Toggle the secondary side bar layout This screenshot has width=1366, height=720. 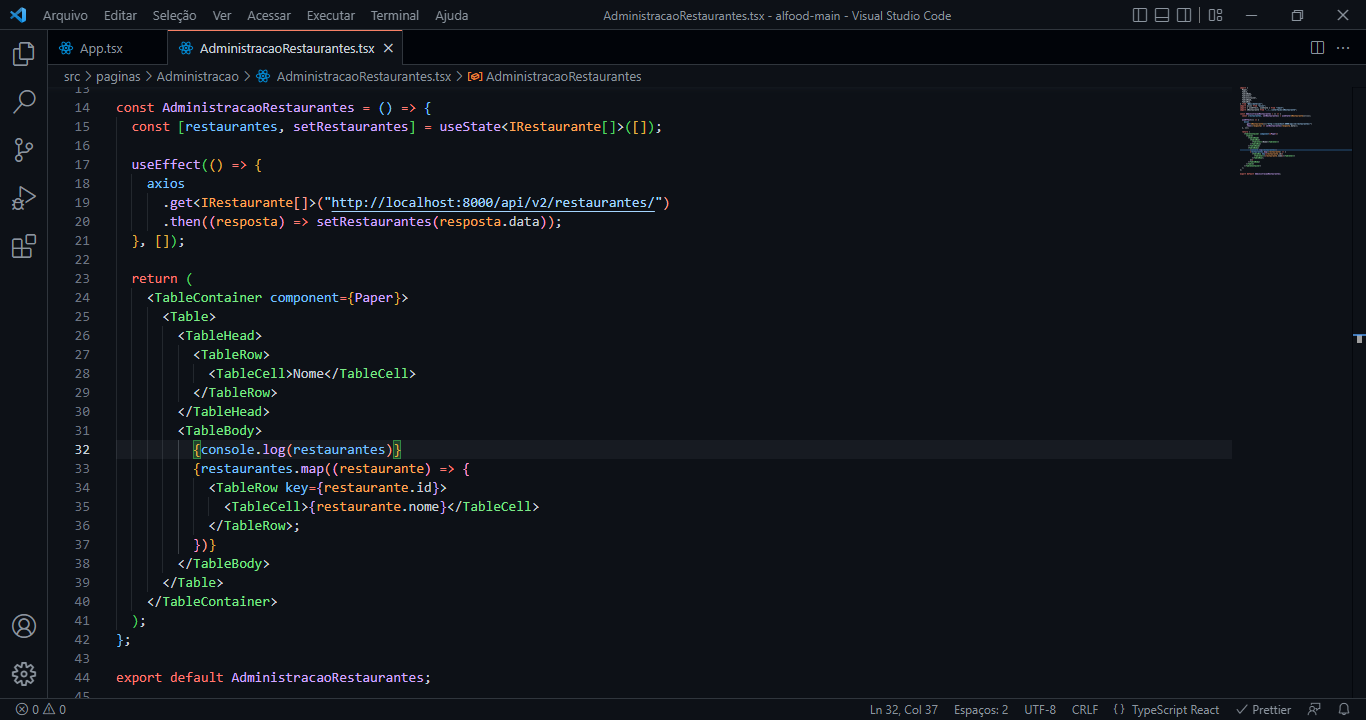(x=1184, y=15)
